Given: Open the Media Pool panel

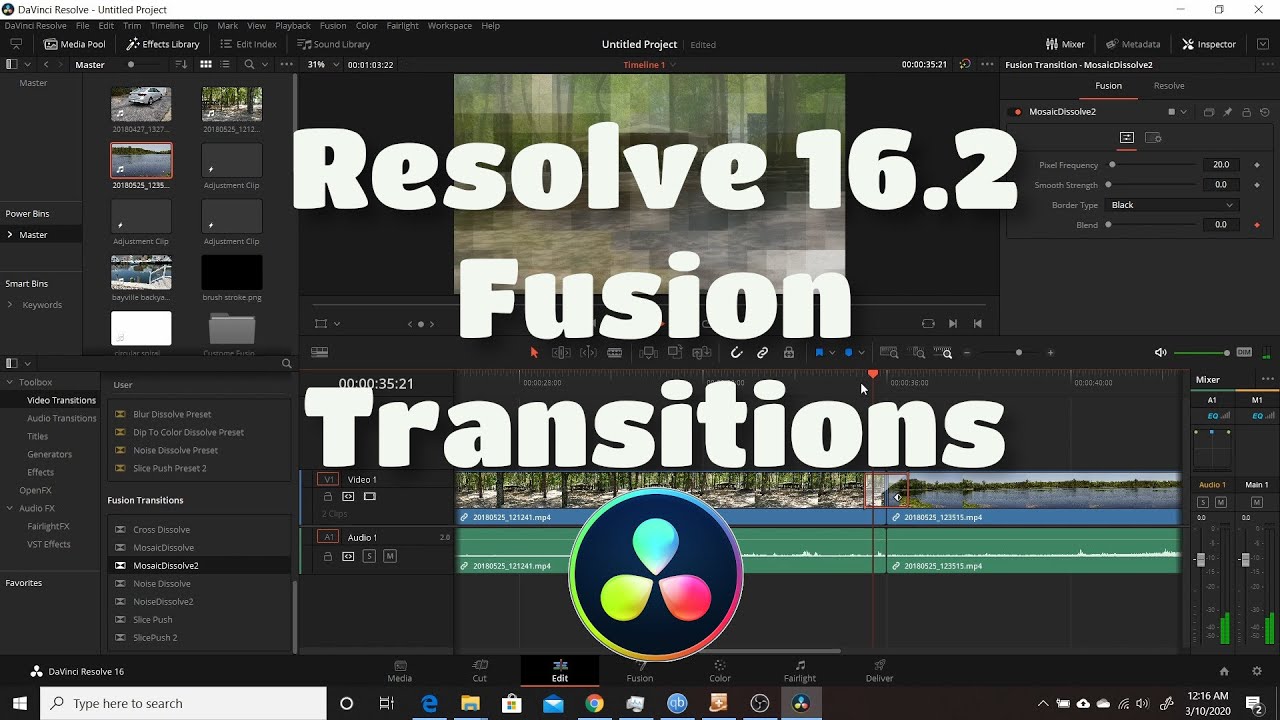Looking at the screenshot, I should 75,44.
